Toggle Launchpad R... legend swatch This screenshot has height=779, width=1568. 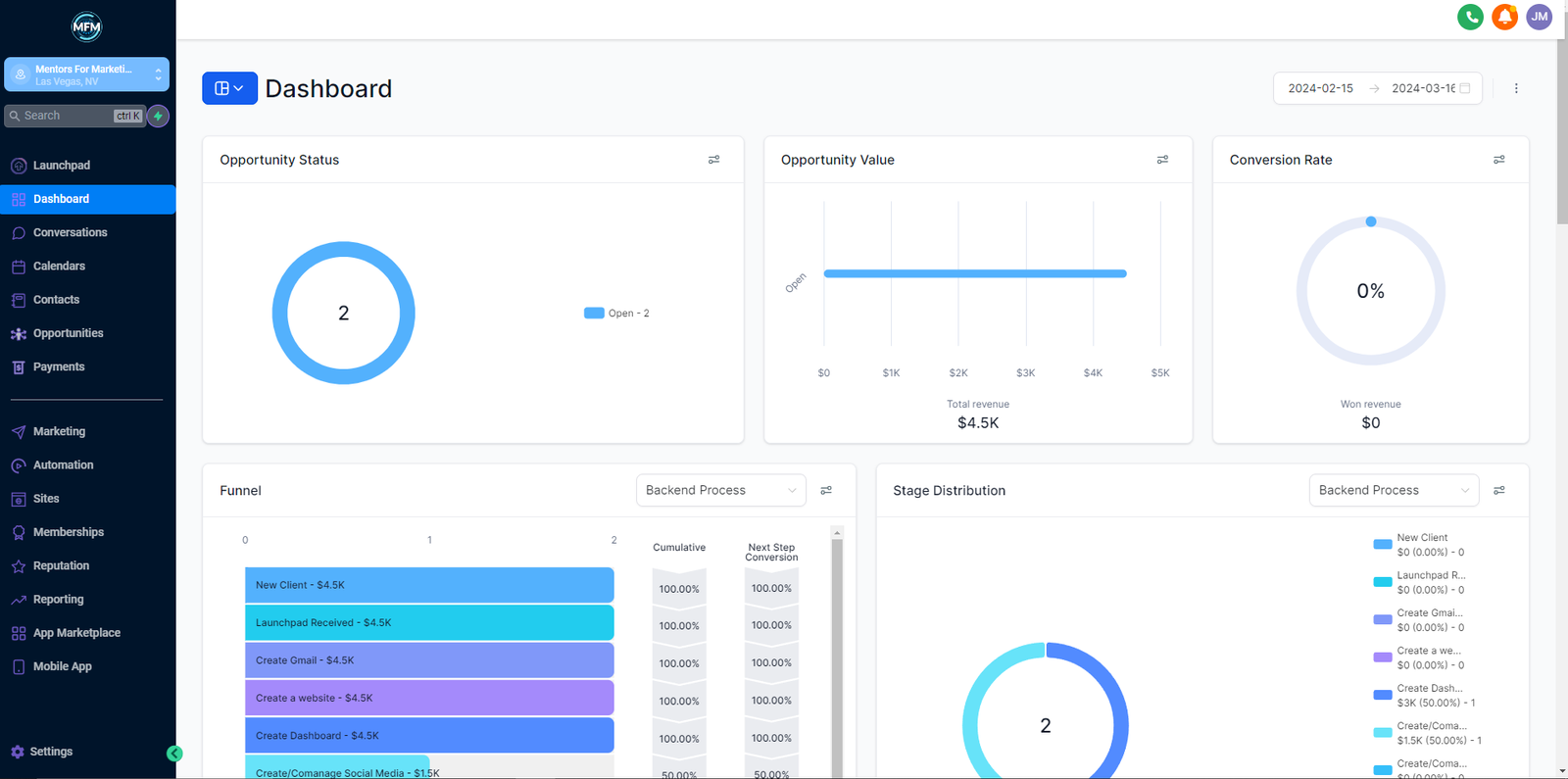point(1383,582)
